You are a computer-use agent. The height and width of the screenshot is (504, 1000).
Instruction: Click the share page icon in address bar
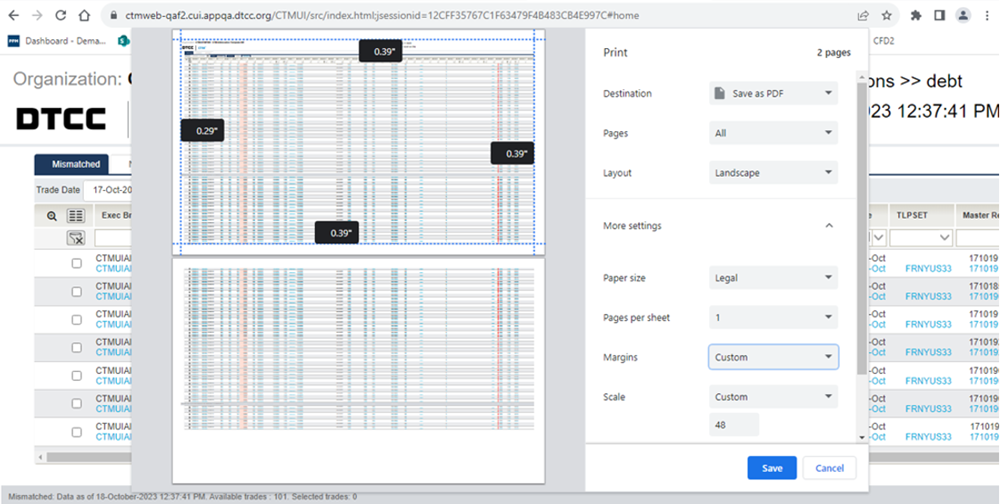pos(862,16)
